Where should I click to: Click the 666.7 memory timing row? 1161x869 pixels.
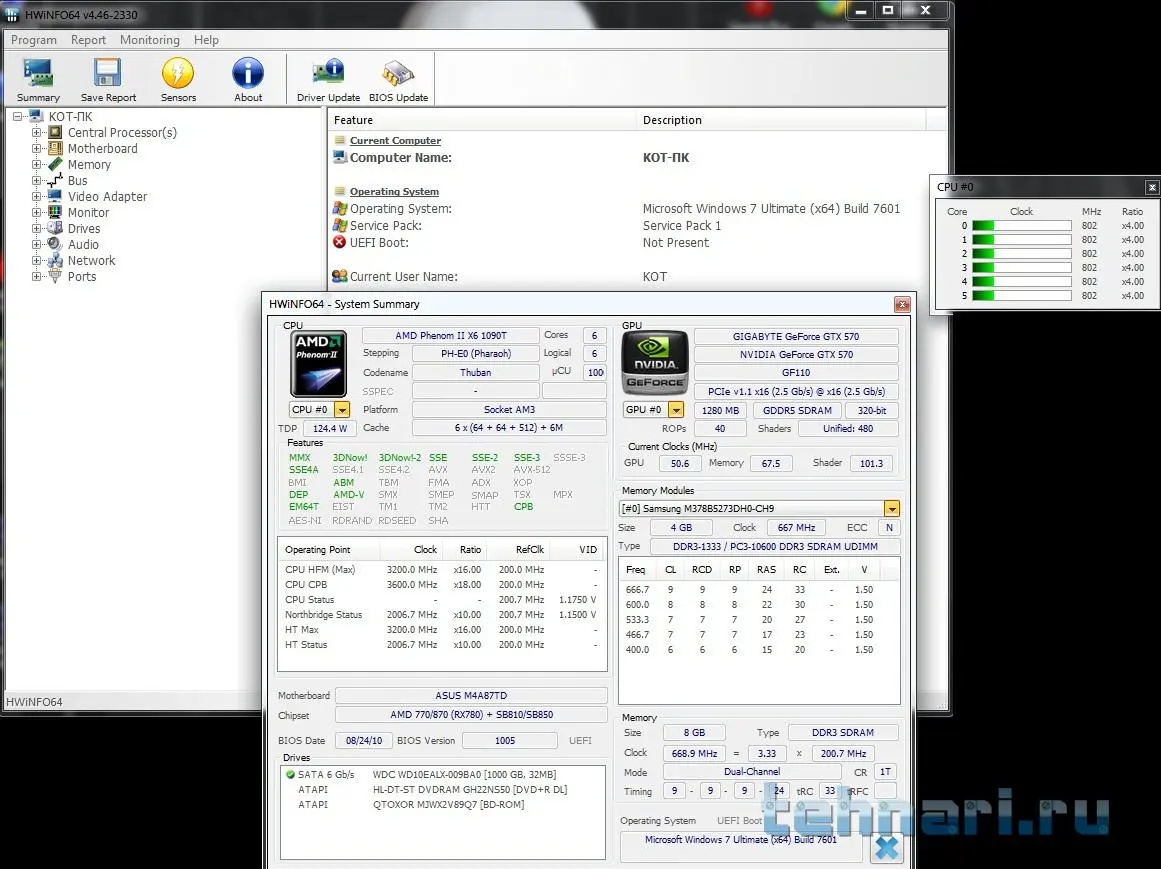coord(758,590)
